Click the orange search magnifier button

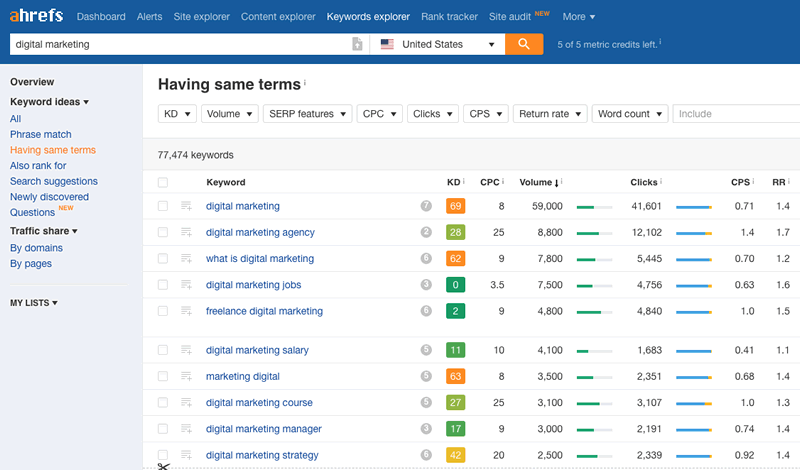tap(524, 44)
